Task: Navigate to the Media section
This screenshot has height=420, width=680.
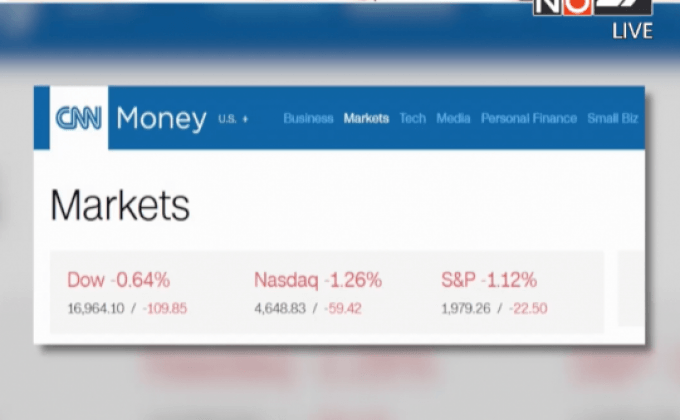Action: click(x=453, y=118)
